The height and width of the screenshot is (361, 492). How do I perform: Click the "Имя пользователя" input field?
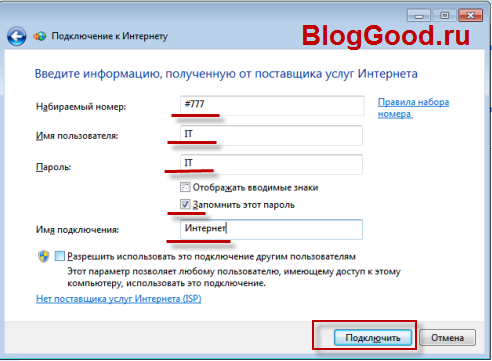click(271, 135)
